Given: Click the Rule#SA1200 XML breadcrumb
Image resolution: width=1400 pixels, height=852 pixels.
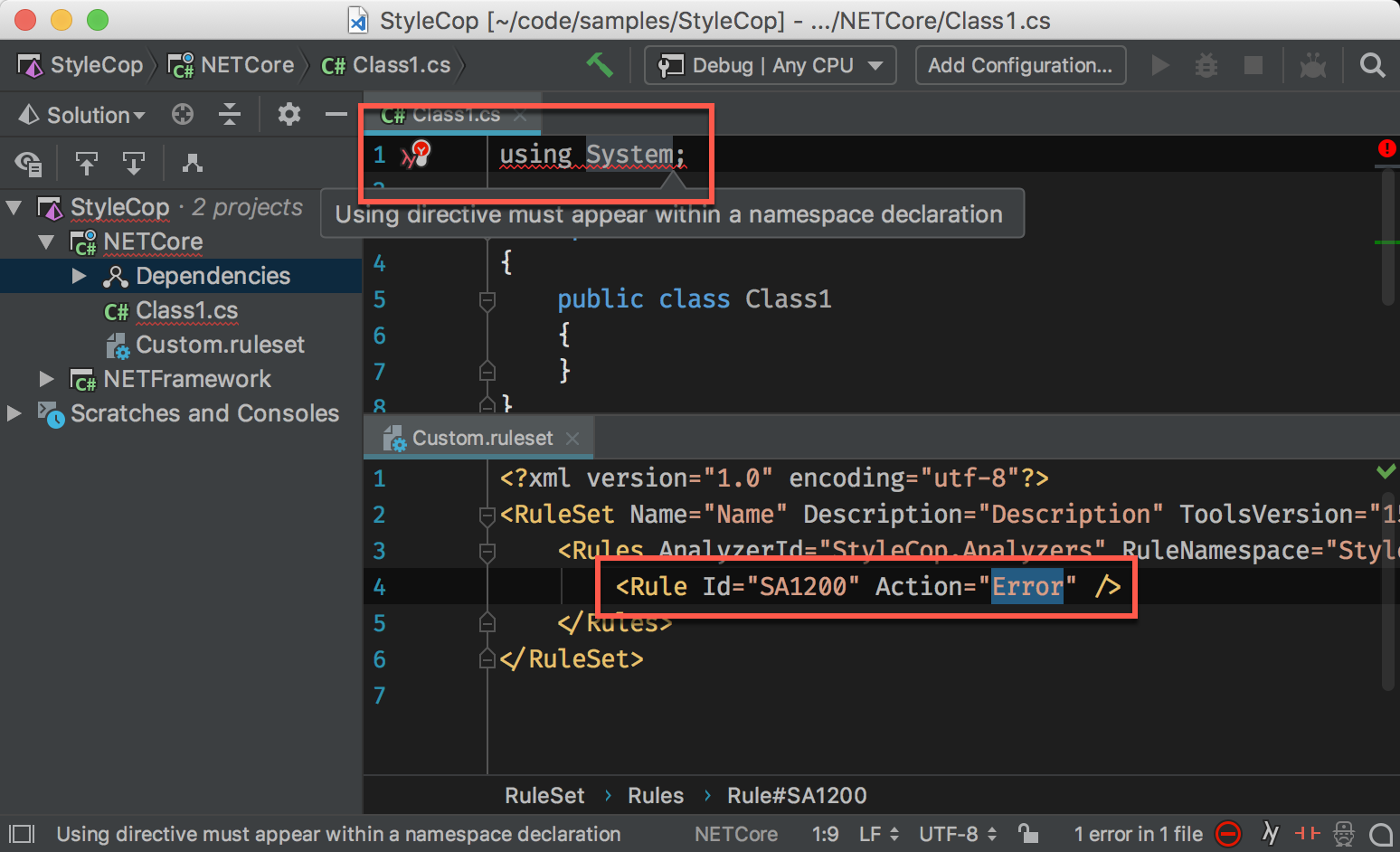Looking at the screenshot, I should click(x=797, y=795).
